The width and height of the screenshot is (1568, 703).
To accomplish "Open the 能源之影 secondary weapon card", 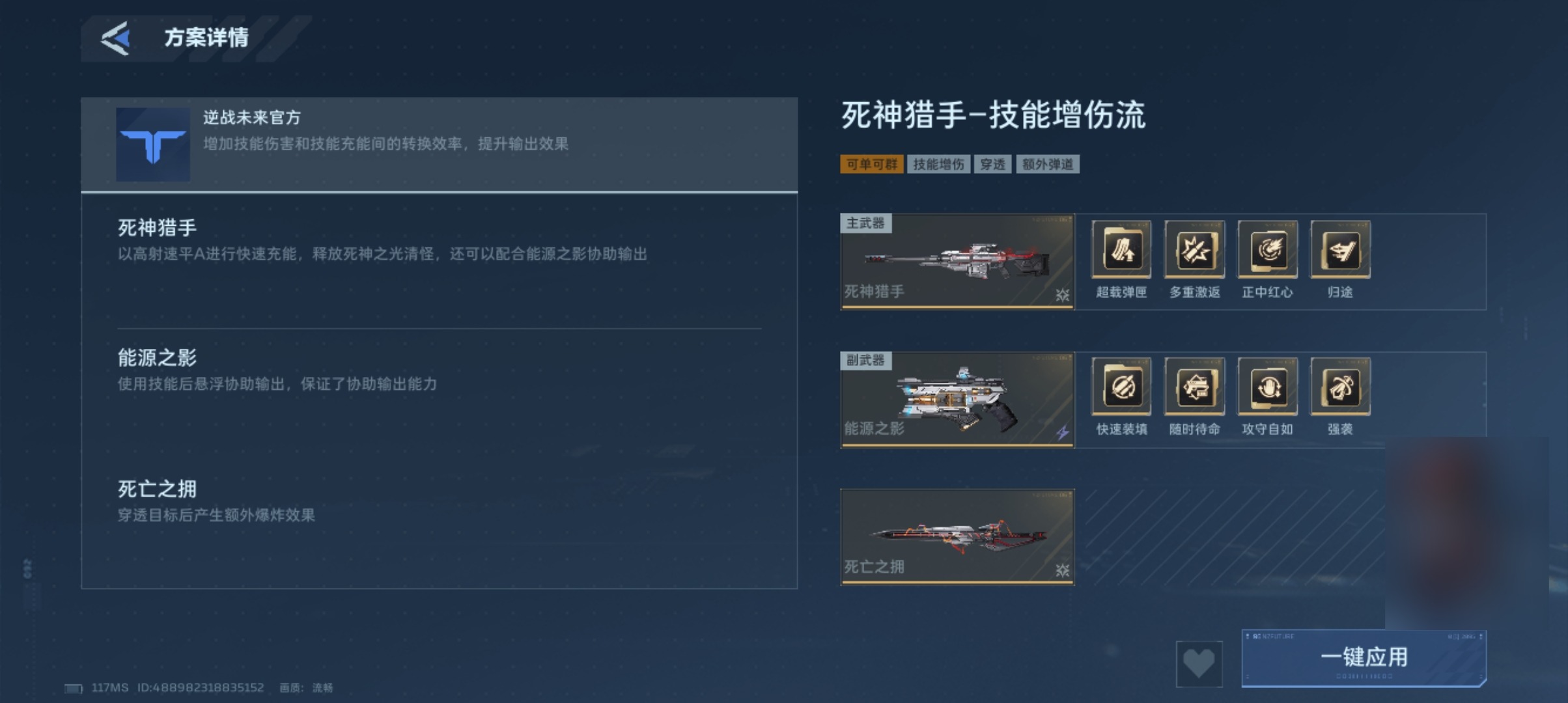I will tap(957, 399).
